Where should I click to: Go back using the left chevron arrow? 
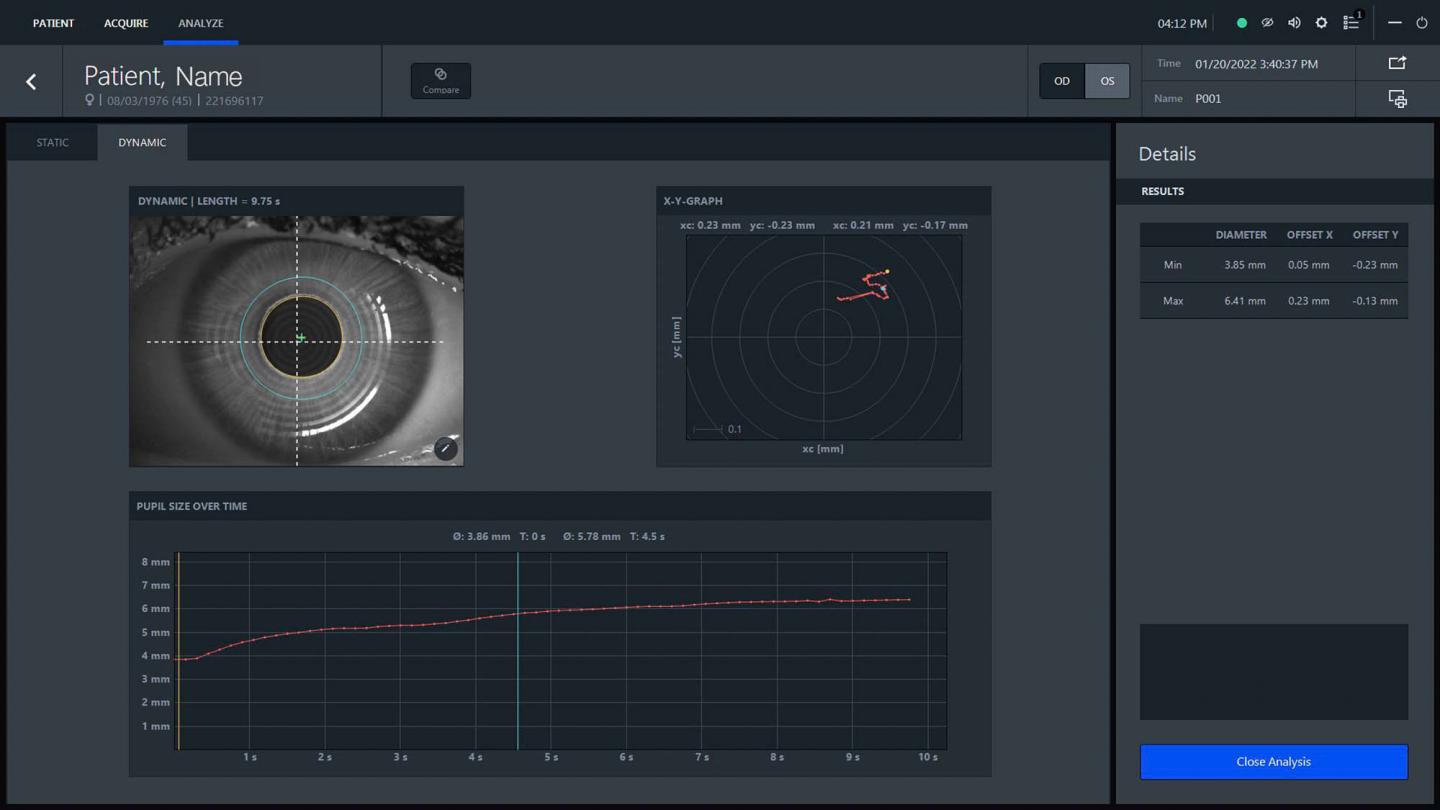[31, 82]
